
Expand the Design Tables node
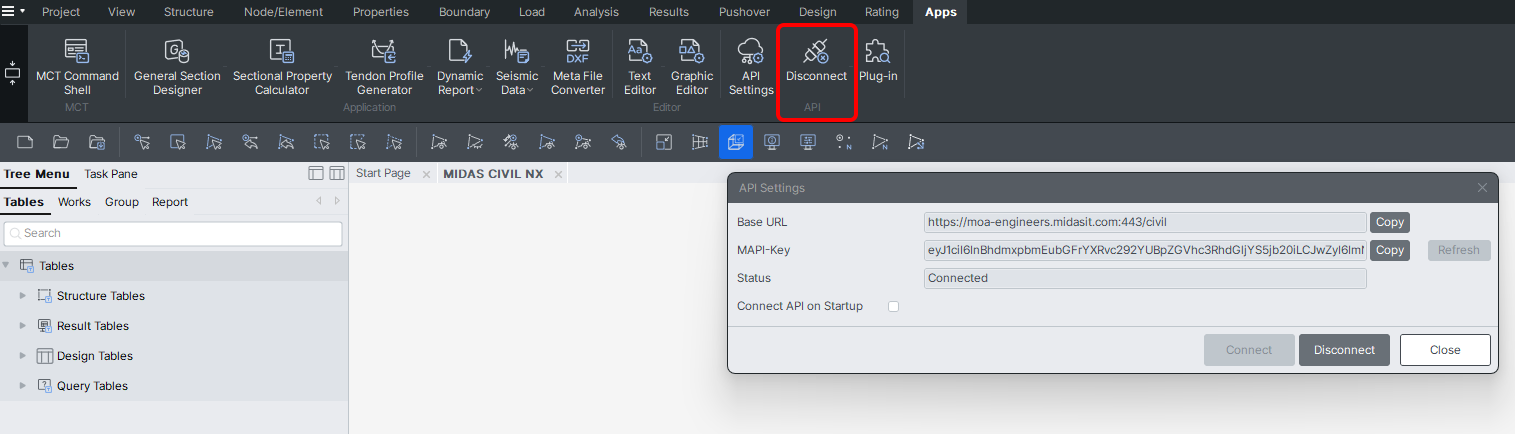24,356
